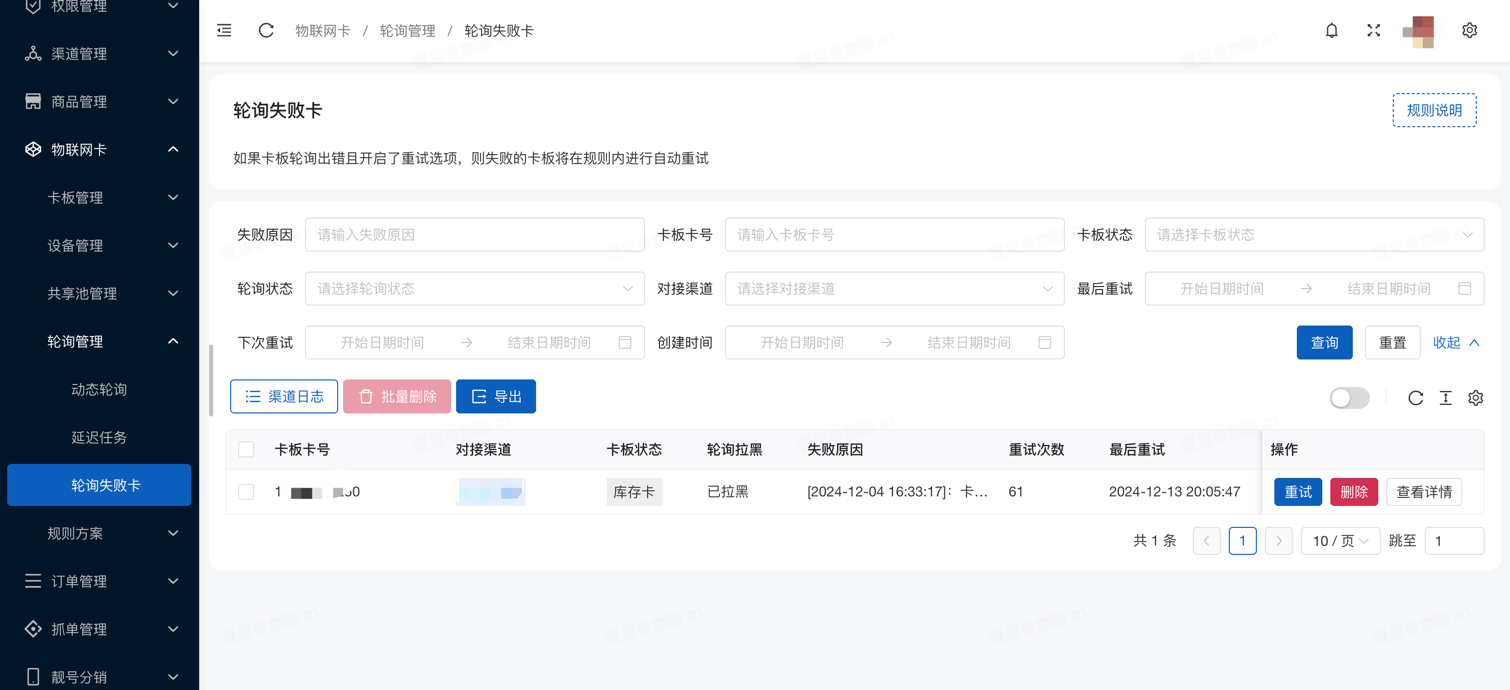
Task: Collapse the sidebar menu icon
Action: click(x=224, y=31)
